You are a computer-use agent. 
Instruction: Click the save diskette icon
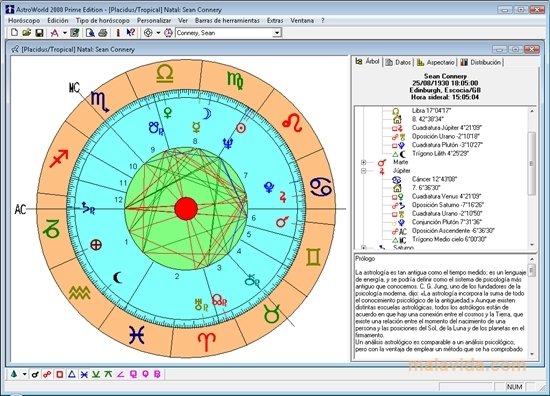tap(39, 33)
